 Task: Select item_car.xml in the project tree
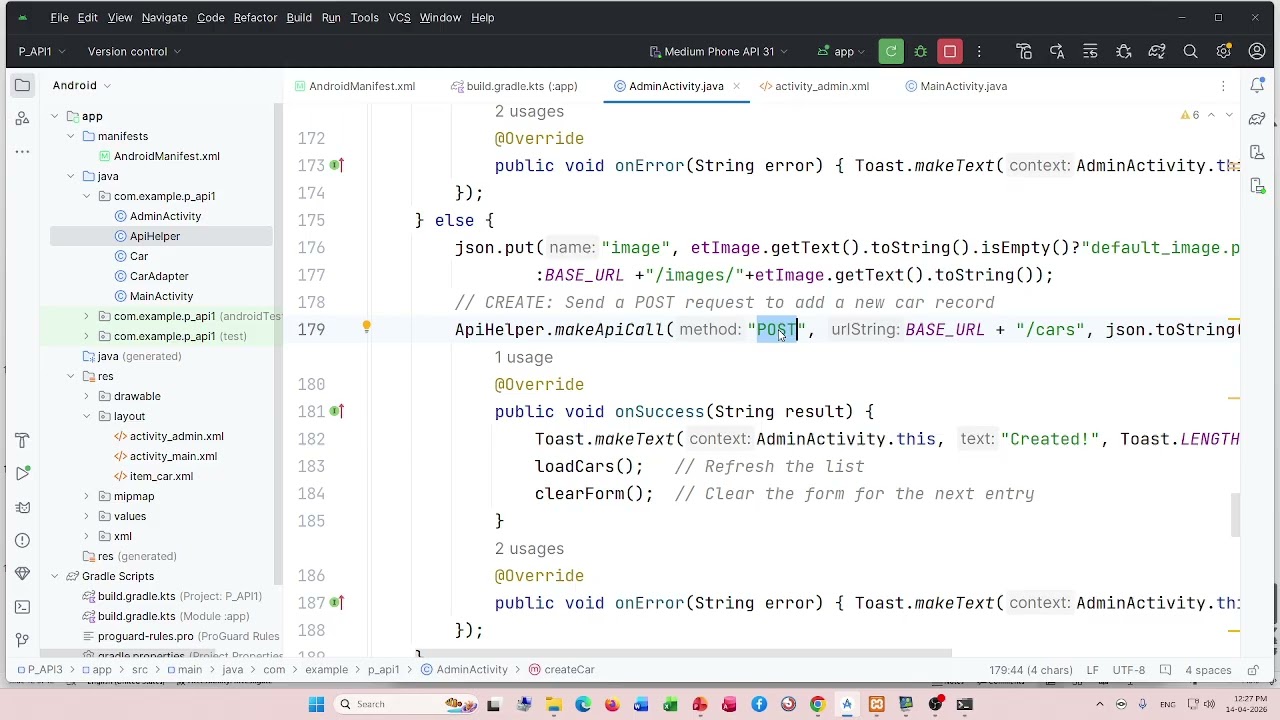click(x=161, y=476)
